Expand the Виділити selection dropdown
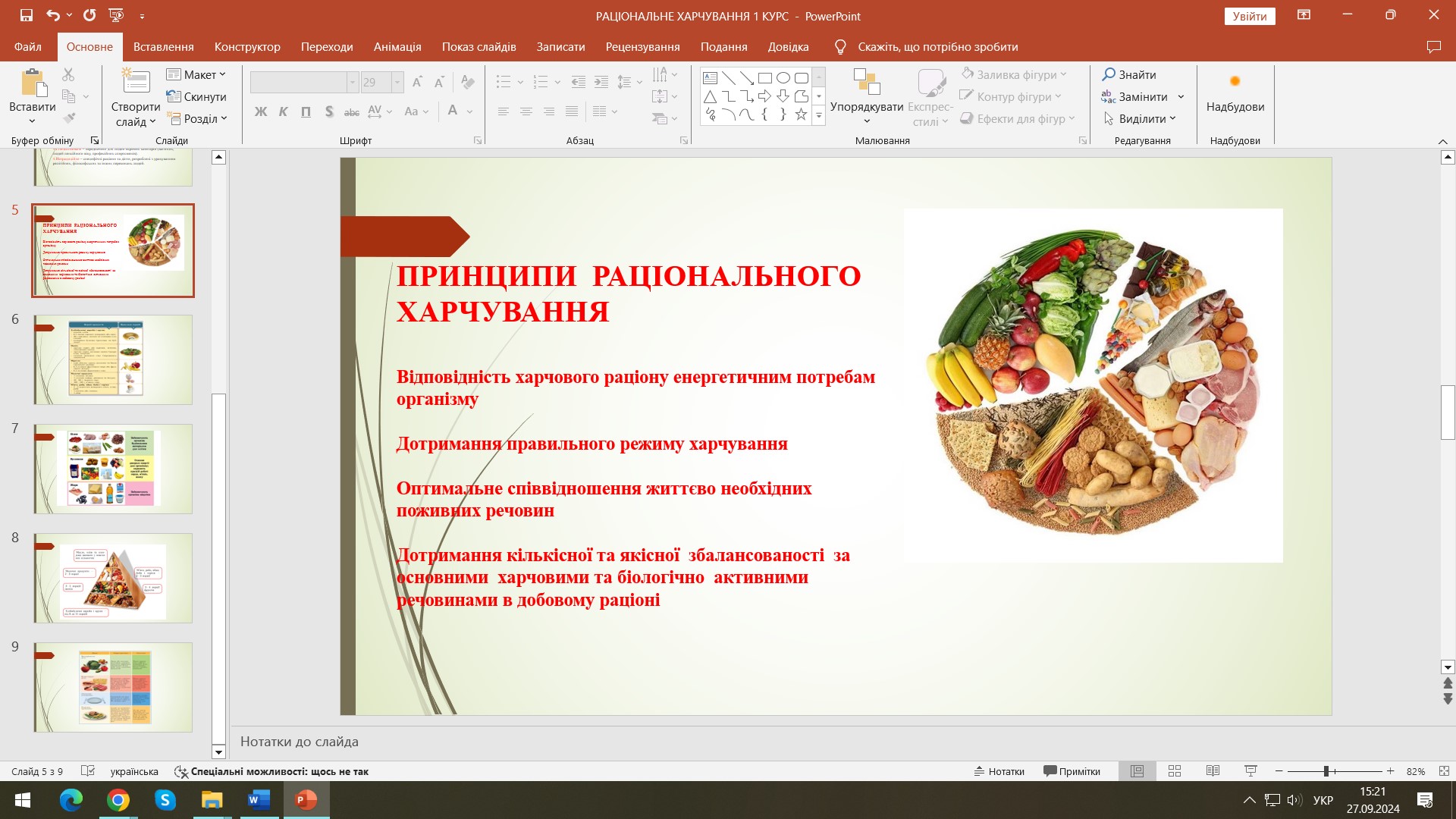 (x=1140, y=119)
